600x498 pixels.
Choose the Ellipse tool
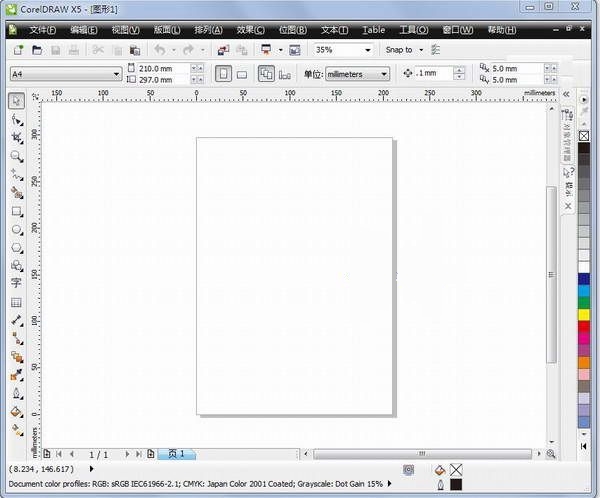(x=16, y=229)
